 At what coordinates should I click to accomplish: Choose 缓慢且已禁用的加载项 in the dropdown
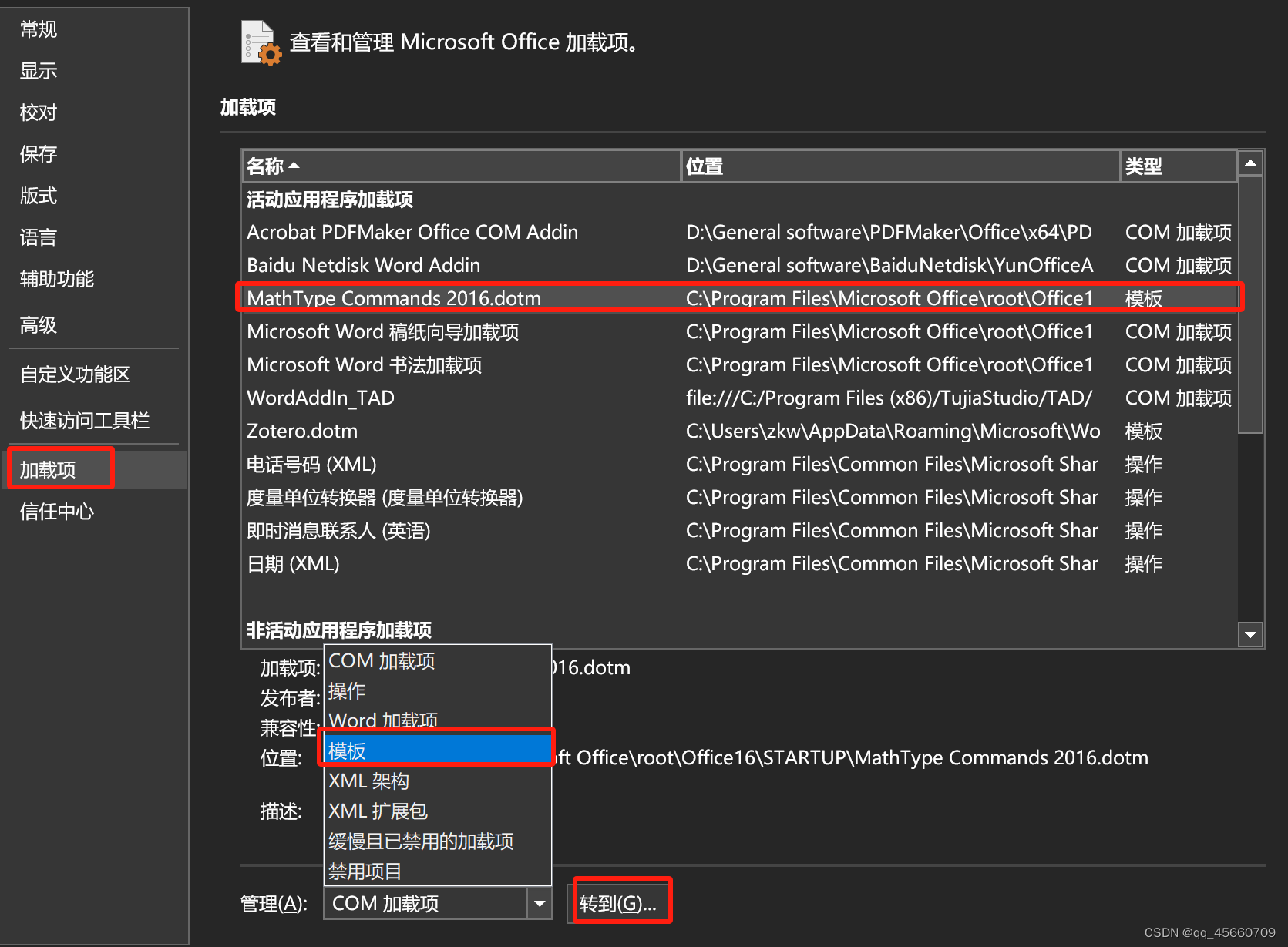point(438,841)
